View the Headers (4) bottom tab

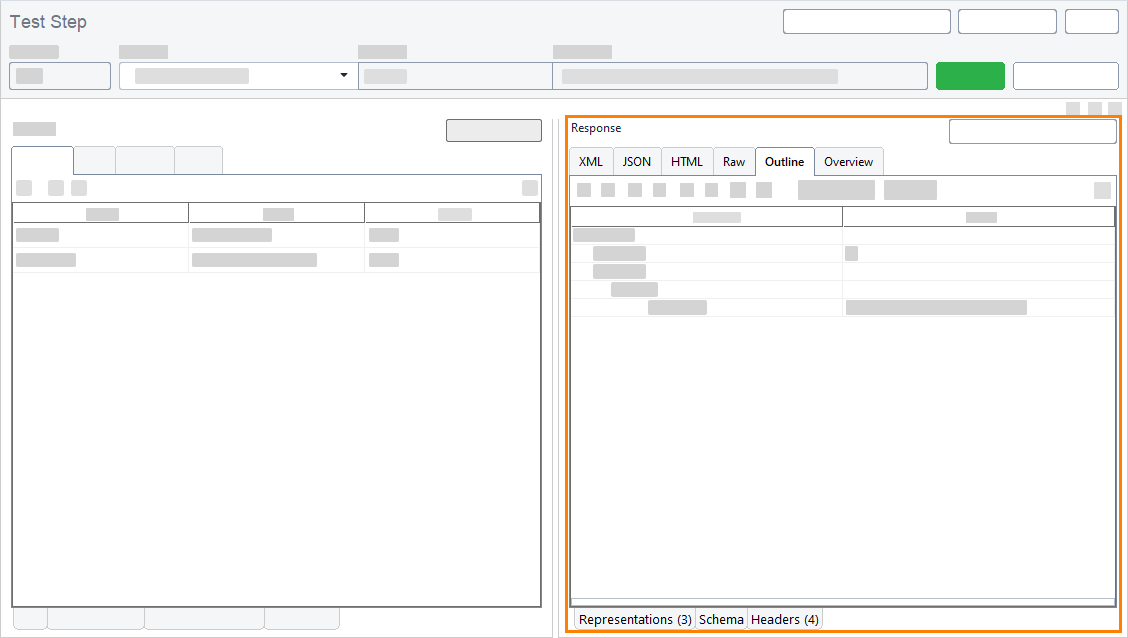click(785, 620)
